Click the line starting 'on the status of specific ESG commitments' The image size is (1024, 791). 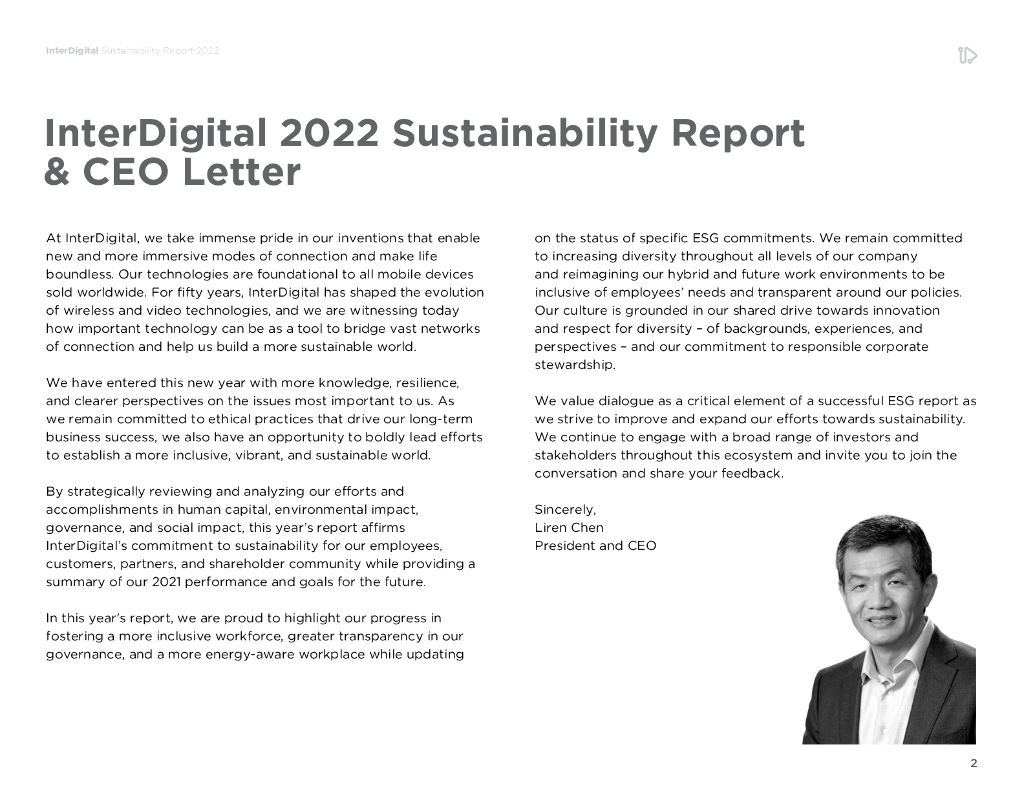(748, 238)
